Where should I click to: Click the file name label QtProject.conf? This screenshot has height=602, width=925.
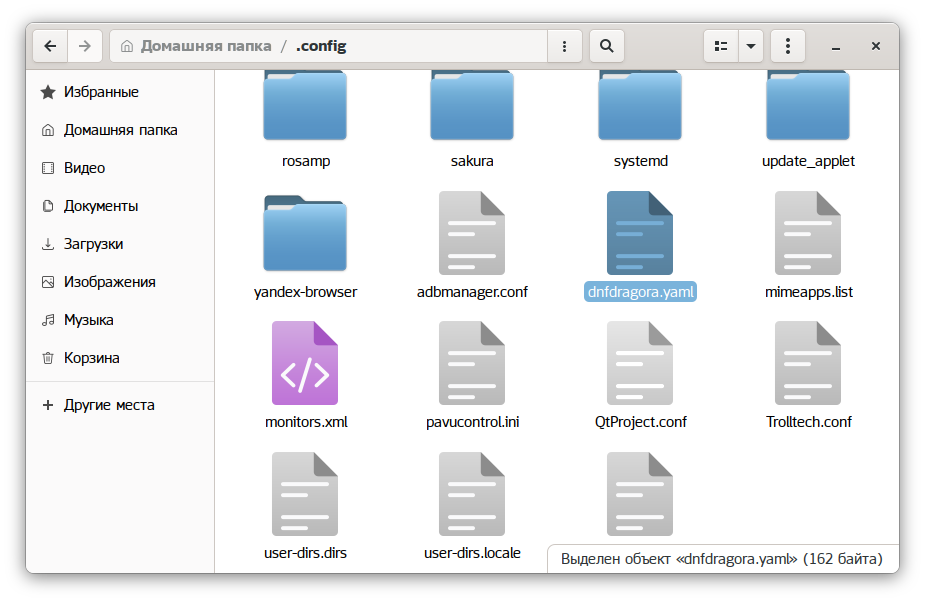pos(641,422)
